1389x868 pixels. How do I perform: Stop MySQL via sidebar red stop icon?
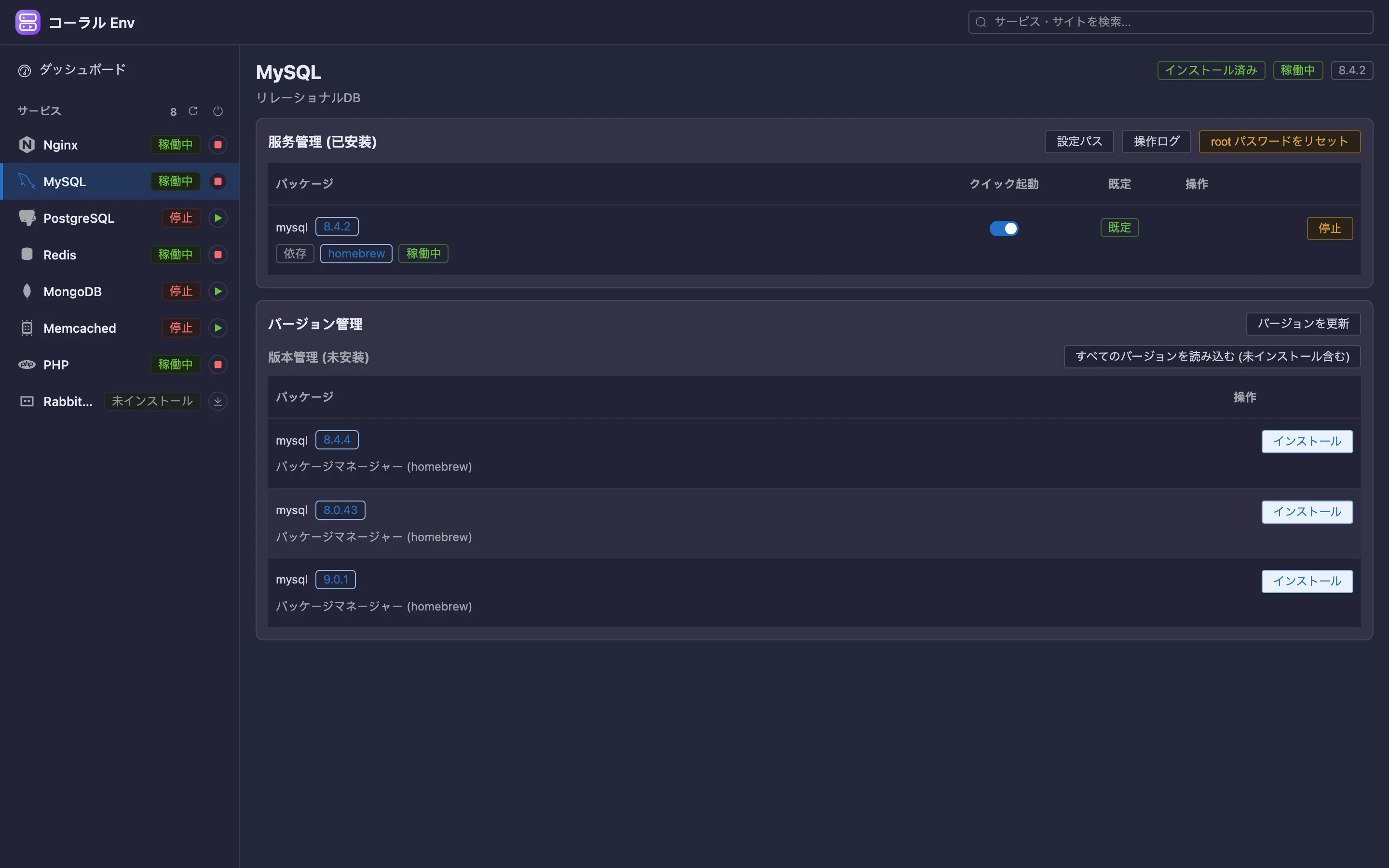pyautogui.click(x=218, y=181)
